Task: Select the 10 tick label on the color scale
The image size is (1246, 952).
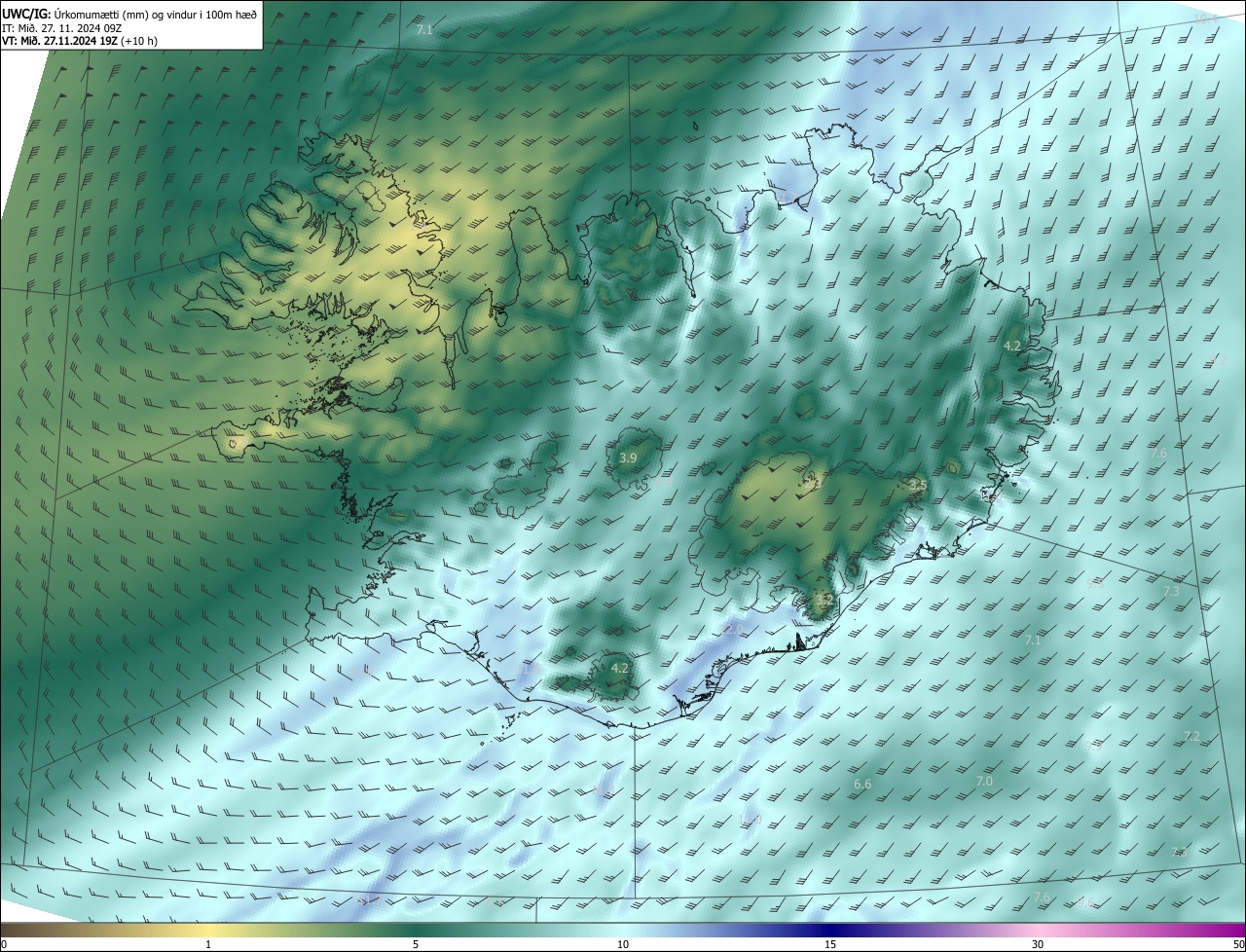Action: pos(623,944)
